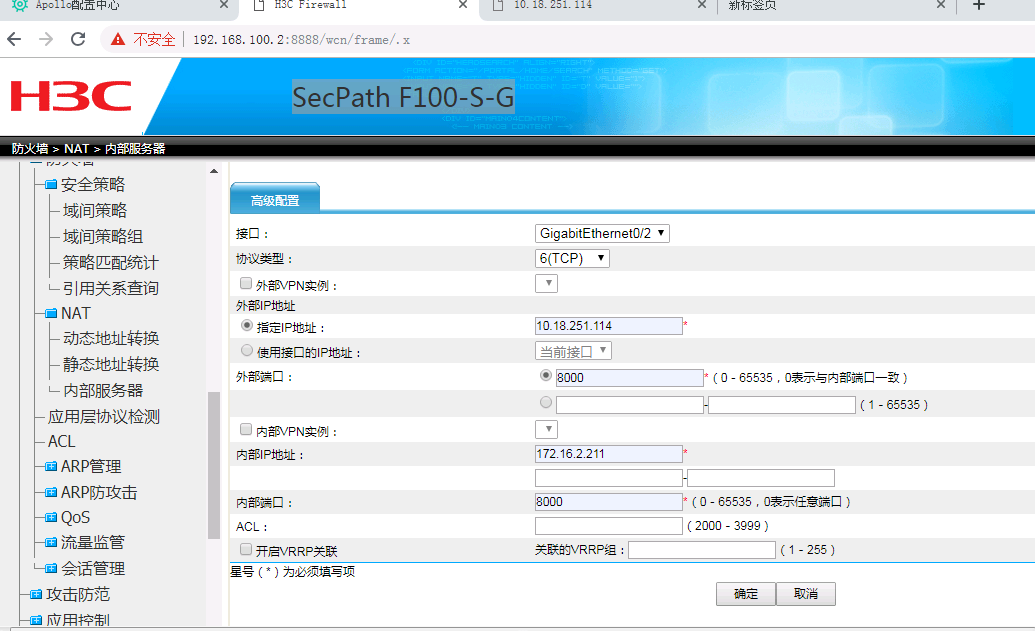The image size is (1035, 631).
Task: Select the external port range radio button
Action: pos(546,402)
